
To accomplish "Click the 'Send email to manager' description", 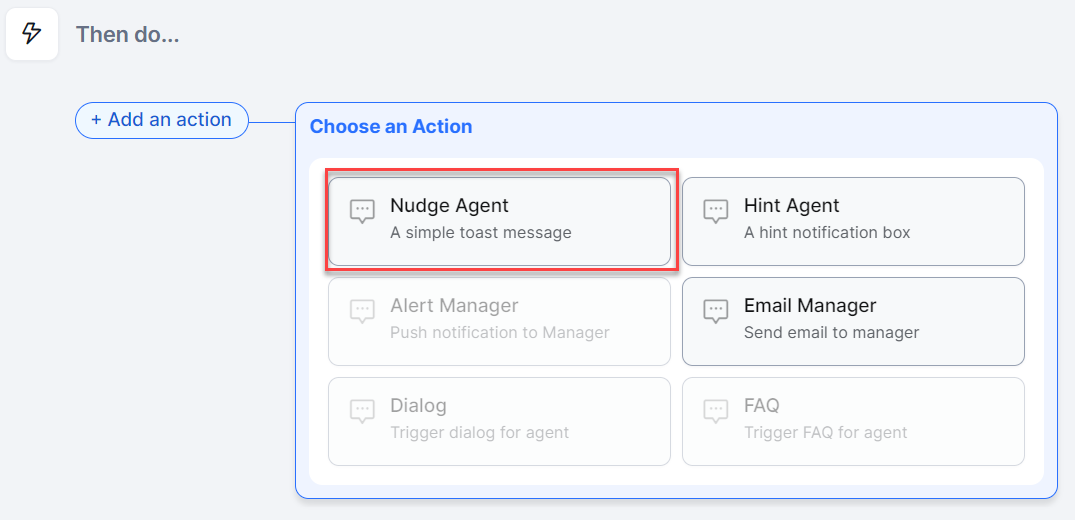I will (831, 333).
